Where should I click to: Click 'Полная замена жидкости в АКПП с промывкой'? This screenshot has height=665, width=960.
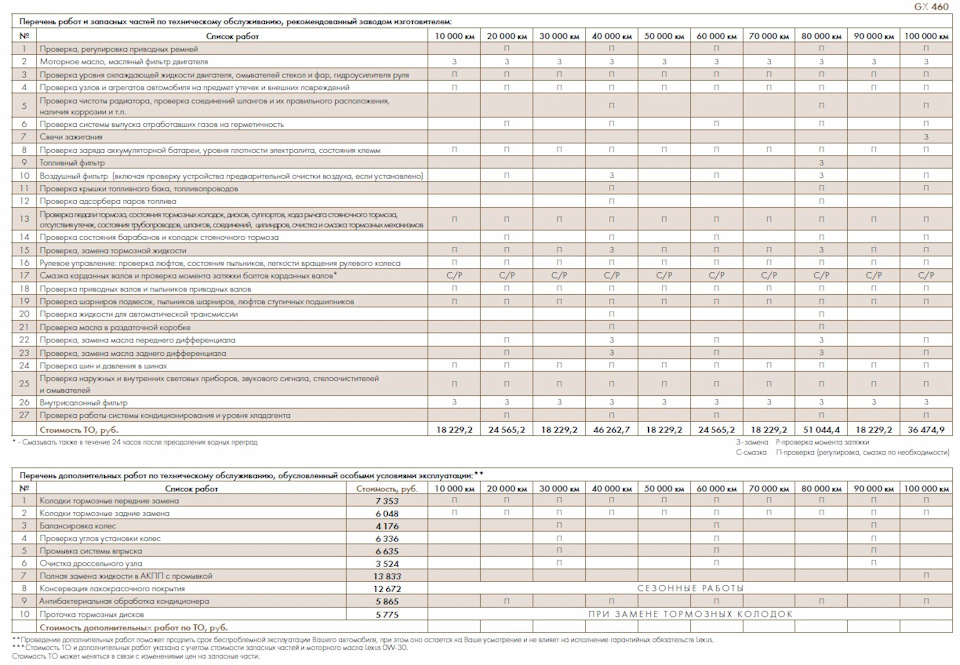[126, 576]
